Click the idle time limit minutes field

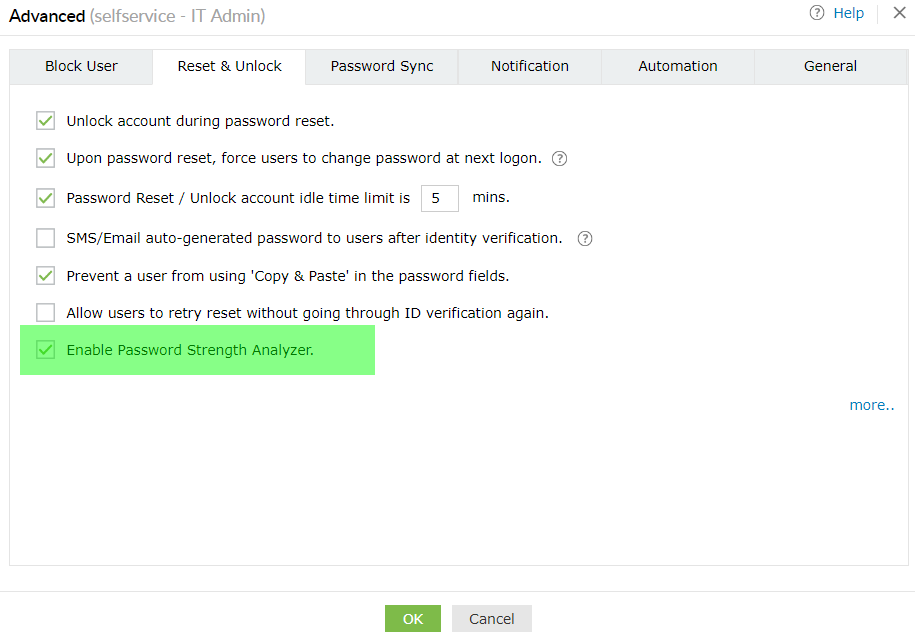(x=439, y=198)
